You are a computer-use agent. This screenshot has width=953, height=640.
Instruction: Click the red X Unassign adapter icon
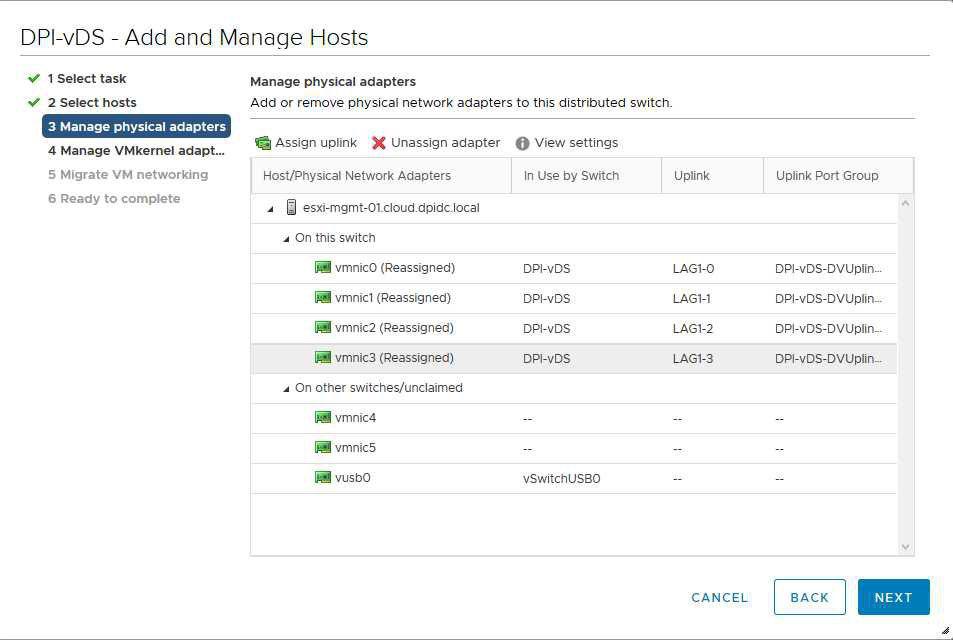click(379, 143)
